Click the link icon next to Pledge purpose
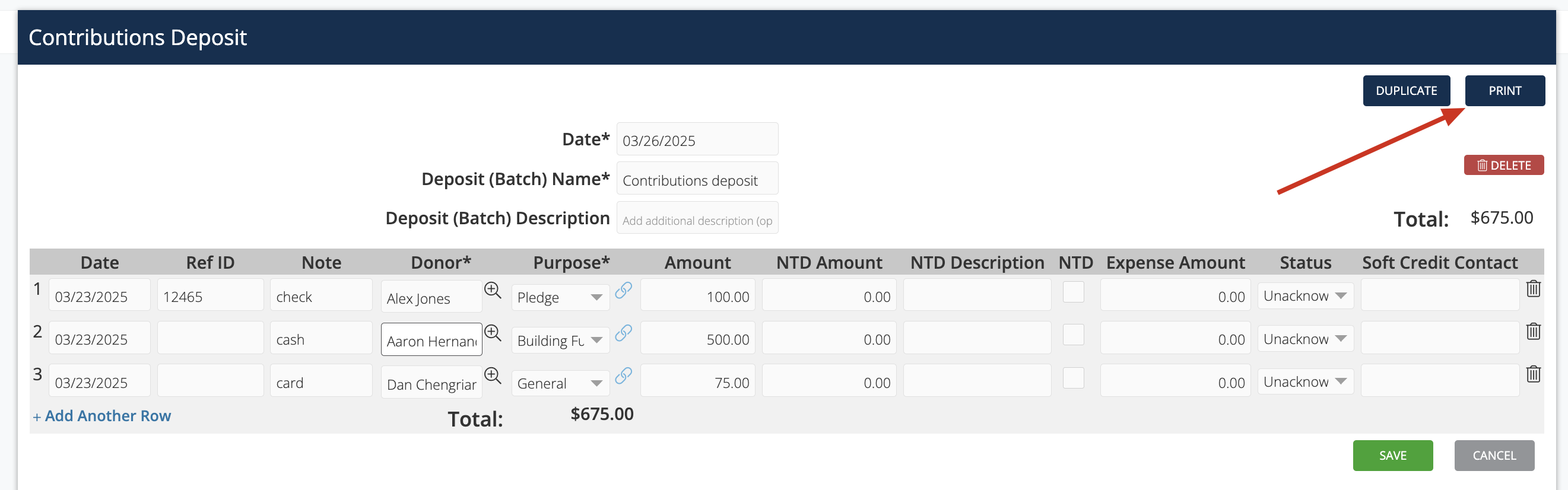Image resolution: width=1568 pixels, height=490 pixels. point(623,290)
